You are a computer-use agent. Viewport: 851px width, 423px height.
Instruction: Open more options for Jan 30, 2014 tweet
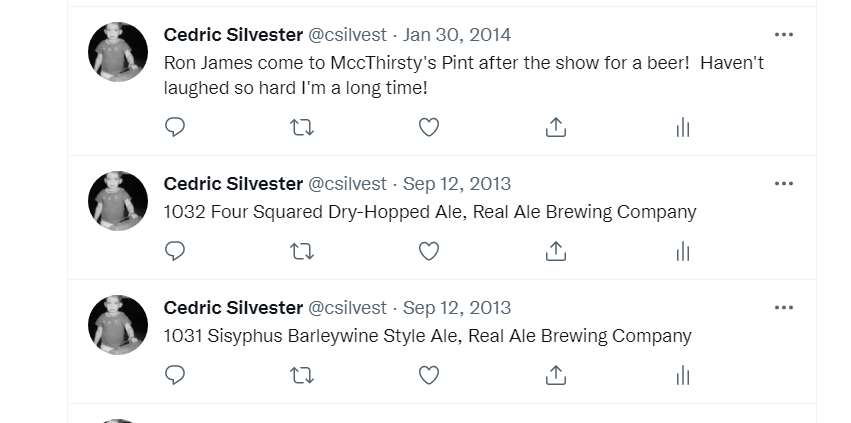[784, 34]
